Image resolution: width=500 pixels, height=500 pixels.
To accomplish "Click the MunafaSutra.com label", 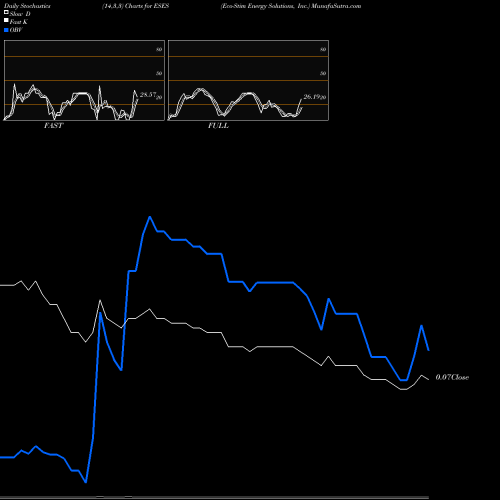I will (x=336, y=6).
